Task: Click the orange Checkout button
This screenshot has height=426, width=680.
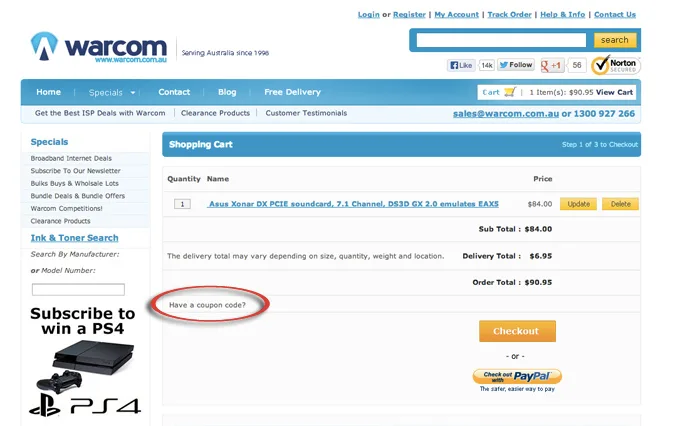Action: [x=517, y=331]
